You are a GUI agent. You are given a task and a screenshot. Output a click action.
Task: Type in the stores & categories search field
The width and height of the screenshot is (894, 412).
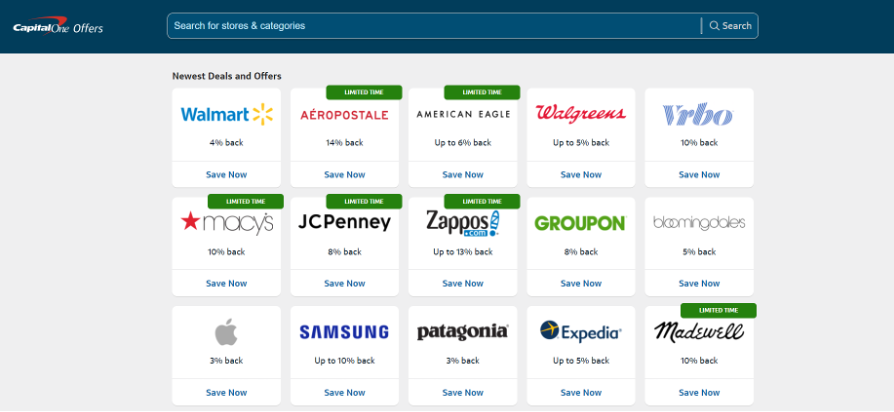[432, 26]
